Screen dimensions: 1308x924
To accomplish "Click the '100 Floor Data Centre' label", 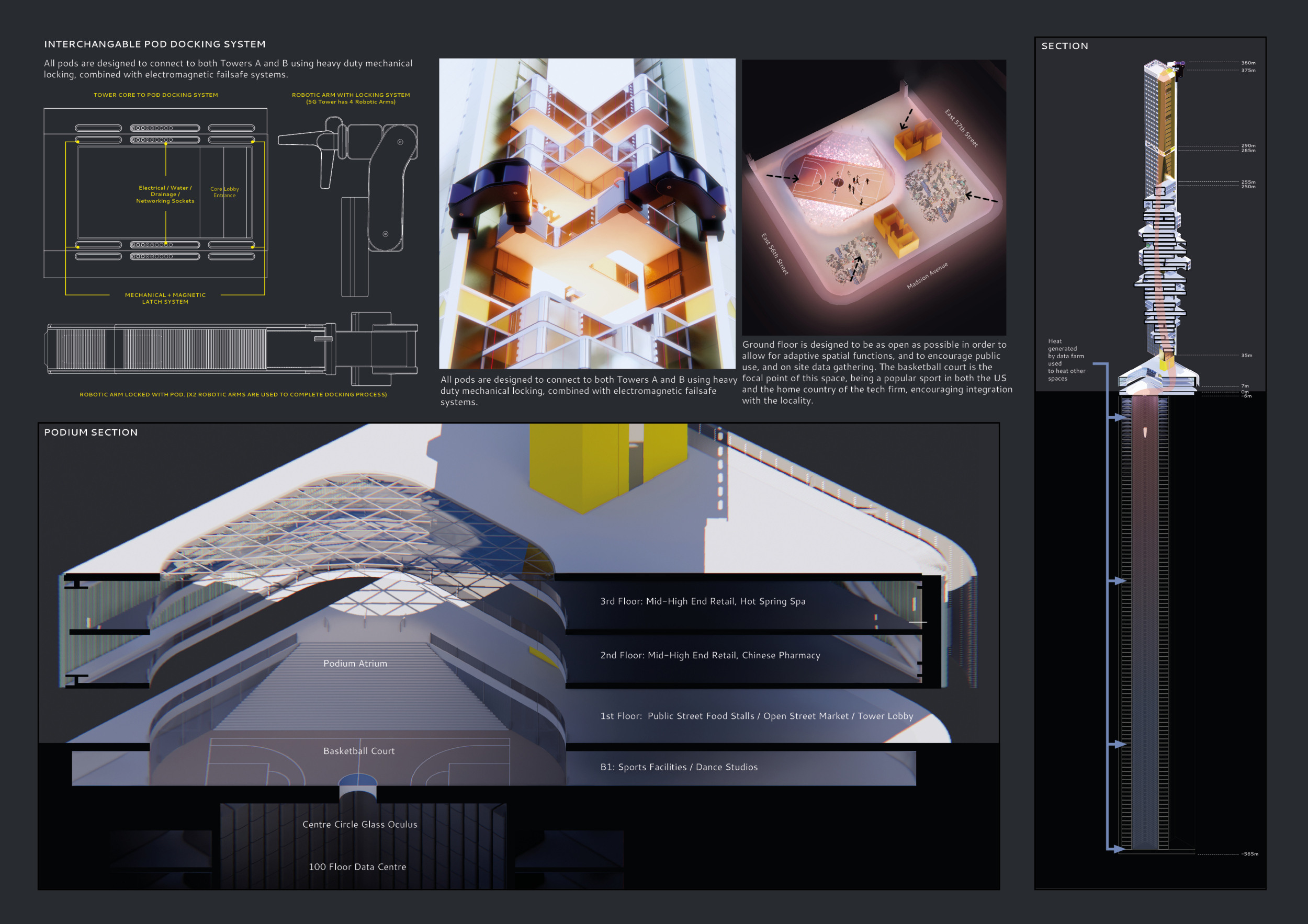I will 357,866.
